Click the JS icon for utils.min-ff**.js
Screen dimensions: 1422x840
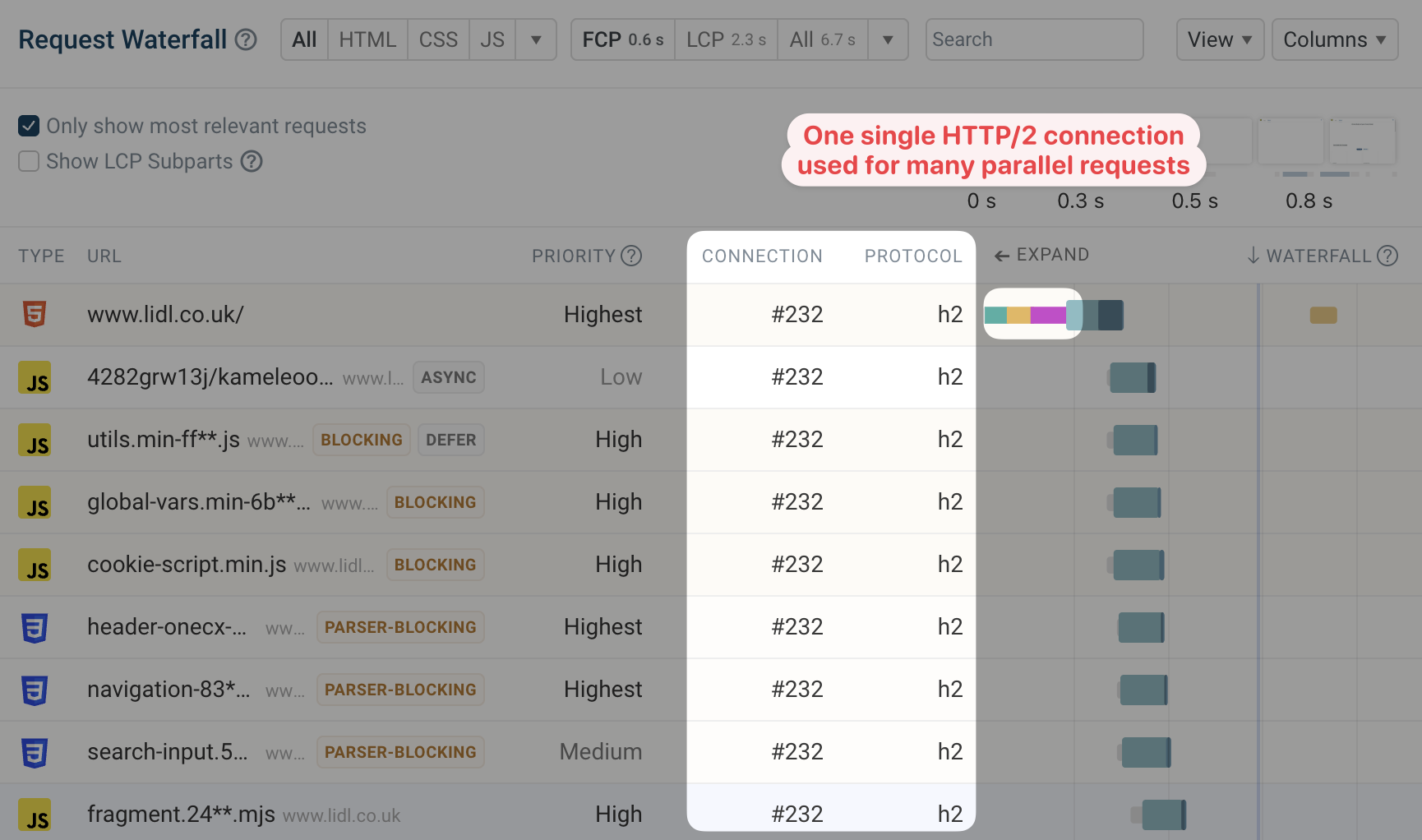click(x=35, y=440)
